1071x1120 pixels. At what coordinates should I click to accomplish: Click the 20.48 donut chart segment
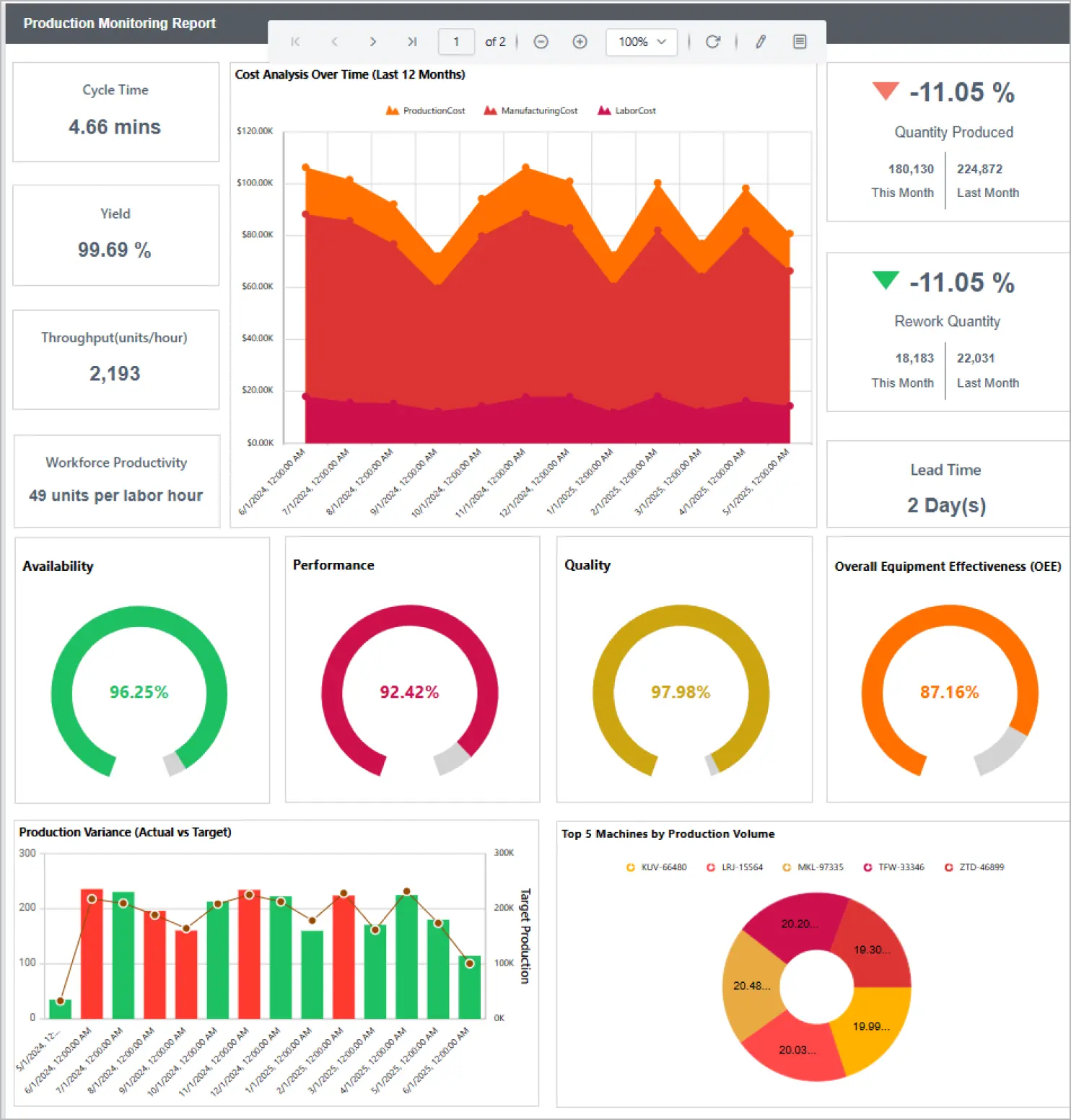[751, 986]
